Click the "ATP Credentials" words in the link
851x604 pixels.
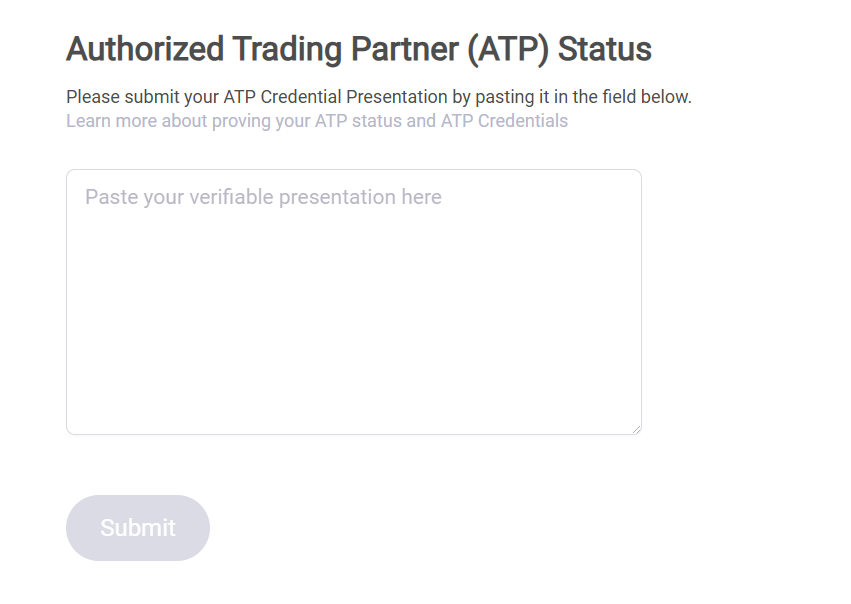[x=504, y=121]
